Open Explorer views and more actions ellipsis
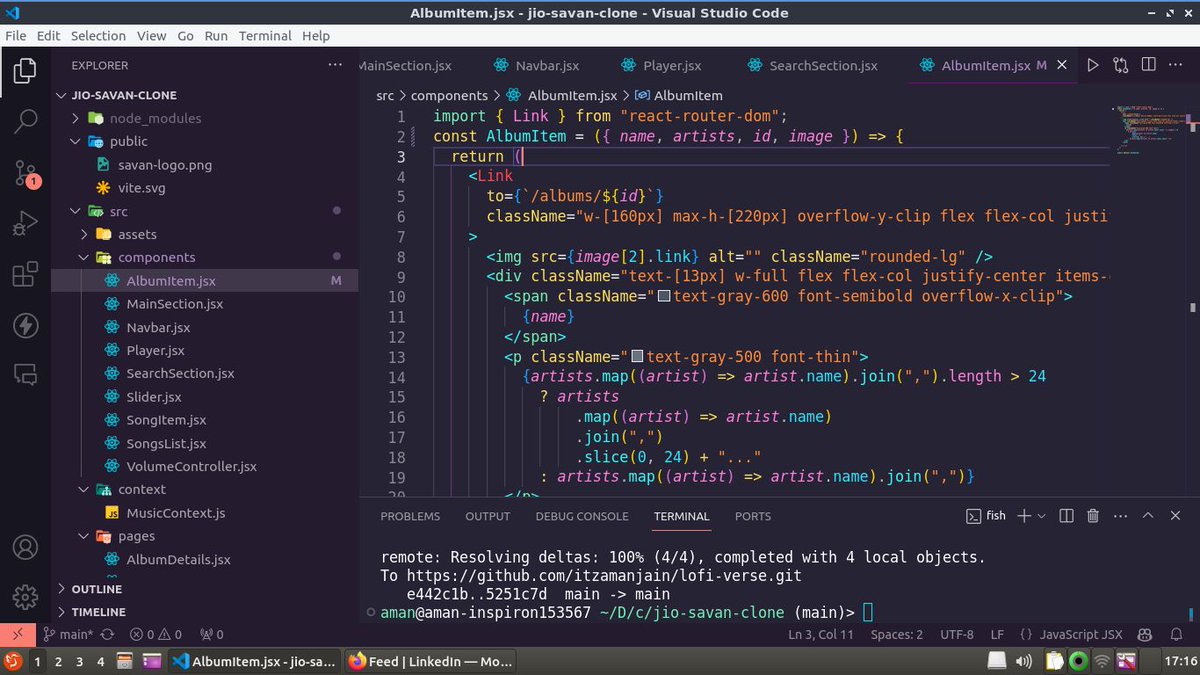This screenshot has width=1200, height=675. click(335, 65)
